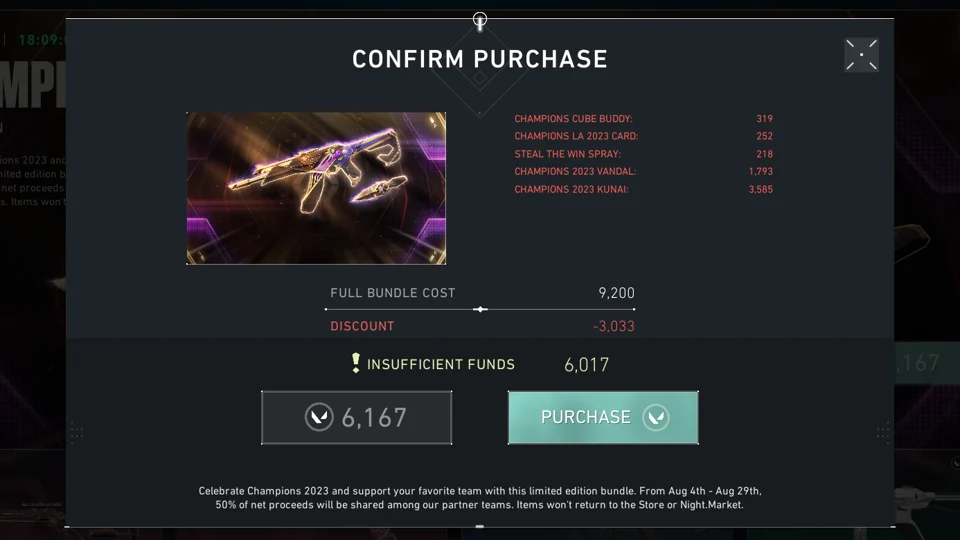
Task: Click the 6,167 VP balance button
Action: pyautogui.click(x=356, y=417)
